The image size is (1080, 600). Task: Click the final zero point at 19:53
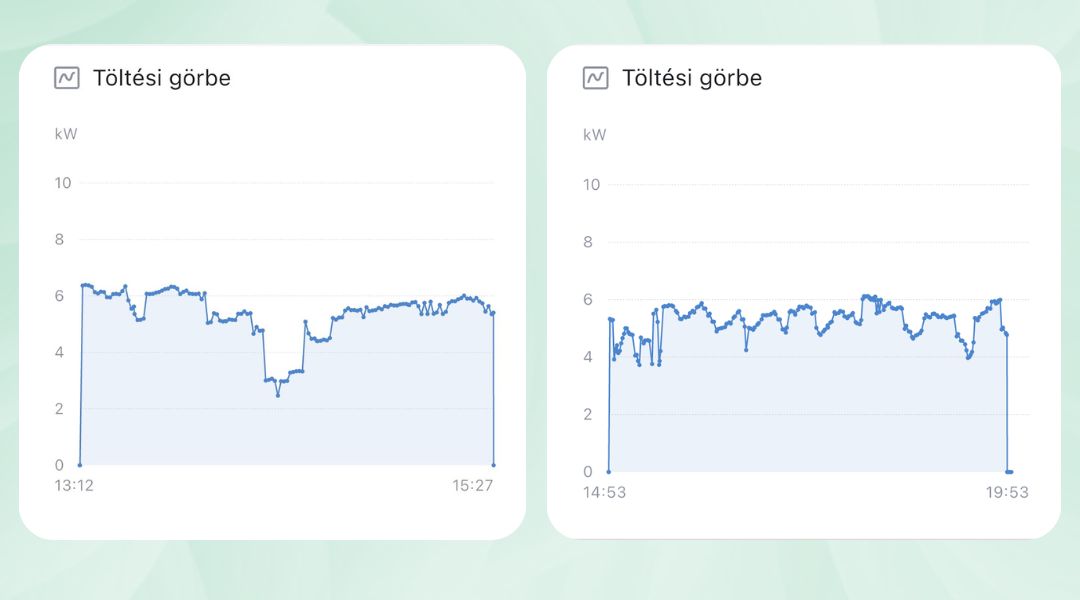point(1010,471)
